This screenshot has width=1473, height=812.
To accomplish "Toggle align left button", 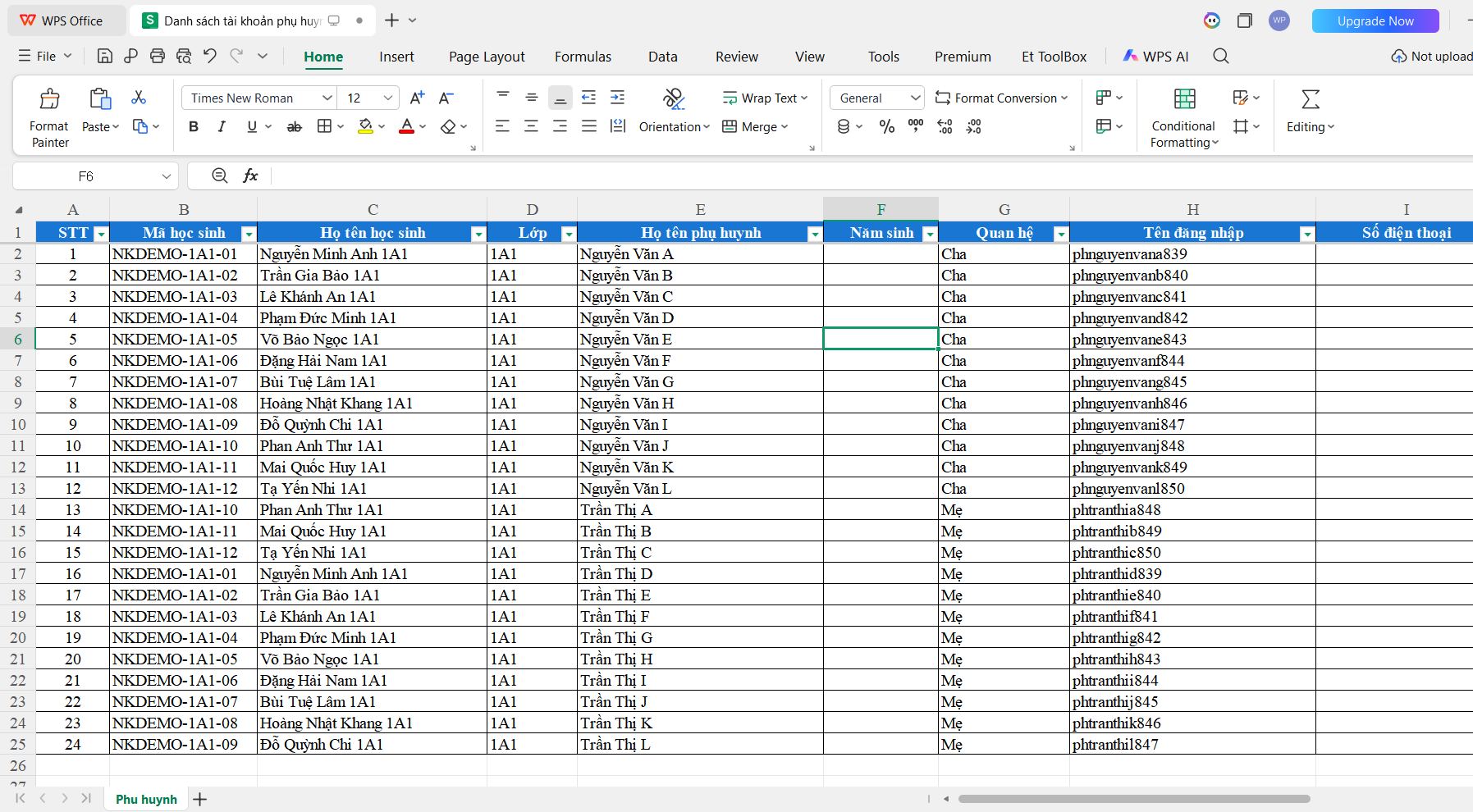I will [502, 126].
